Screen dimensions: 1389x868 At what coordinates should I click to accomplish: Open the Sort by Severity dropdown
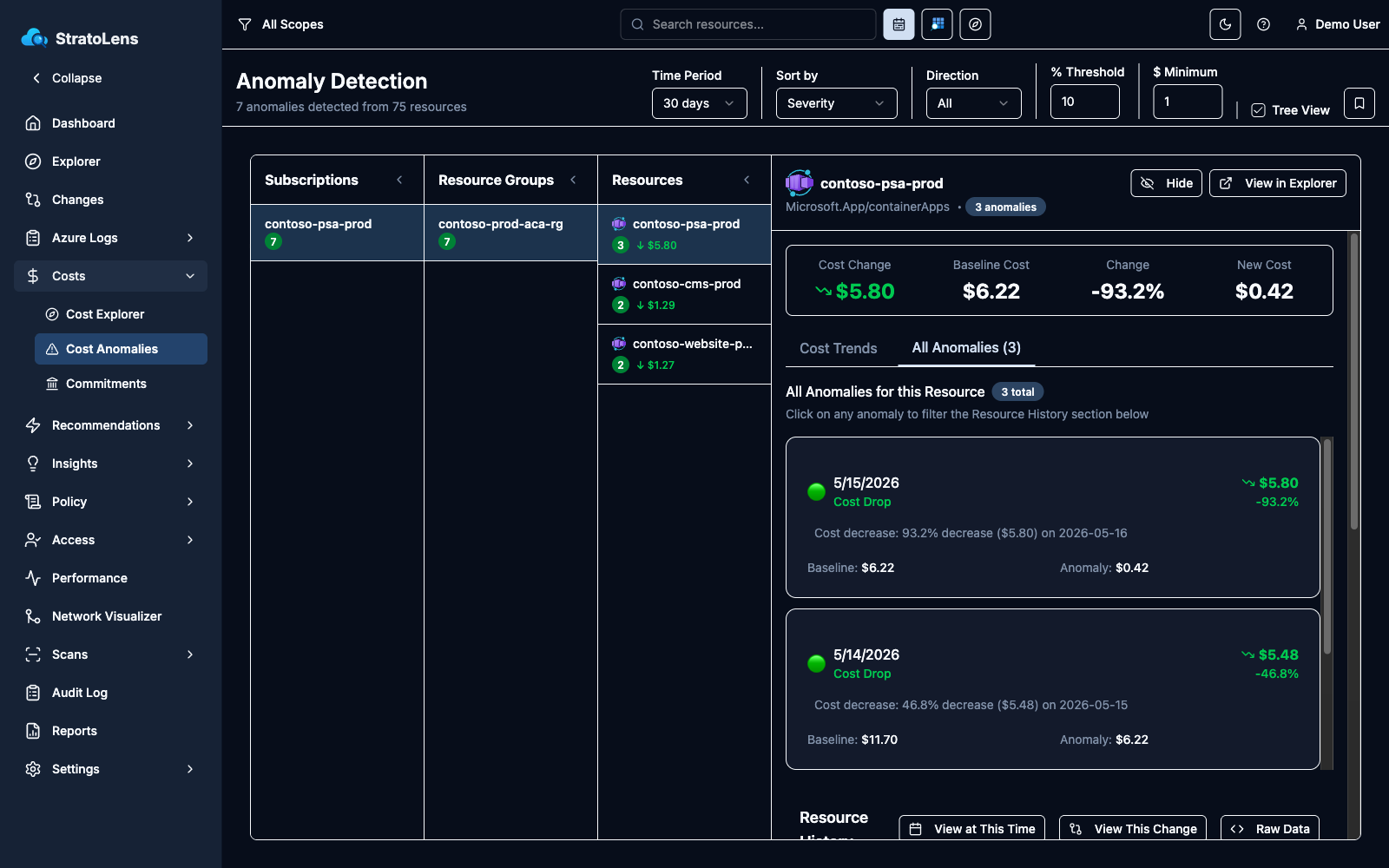tap(836, 103)
